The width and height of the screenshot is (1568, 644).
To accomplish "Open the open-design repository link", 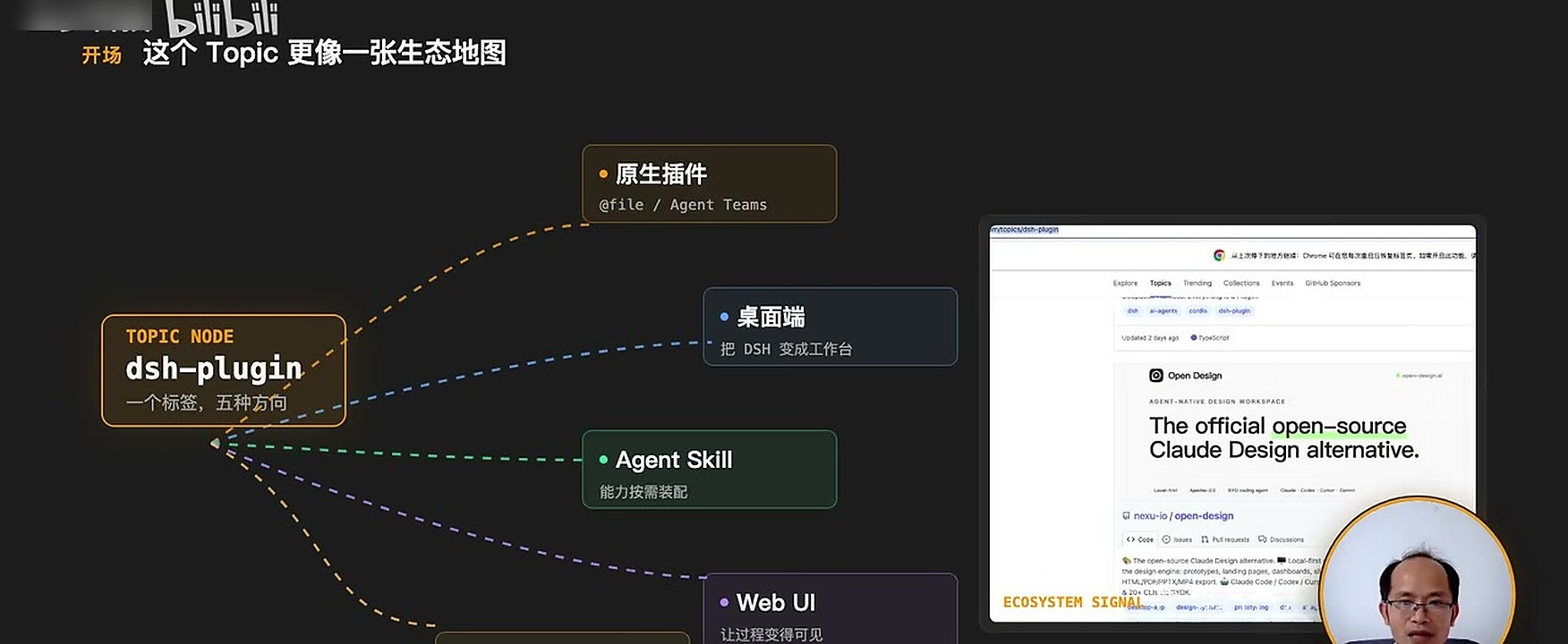I will coord(1204,516).
